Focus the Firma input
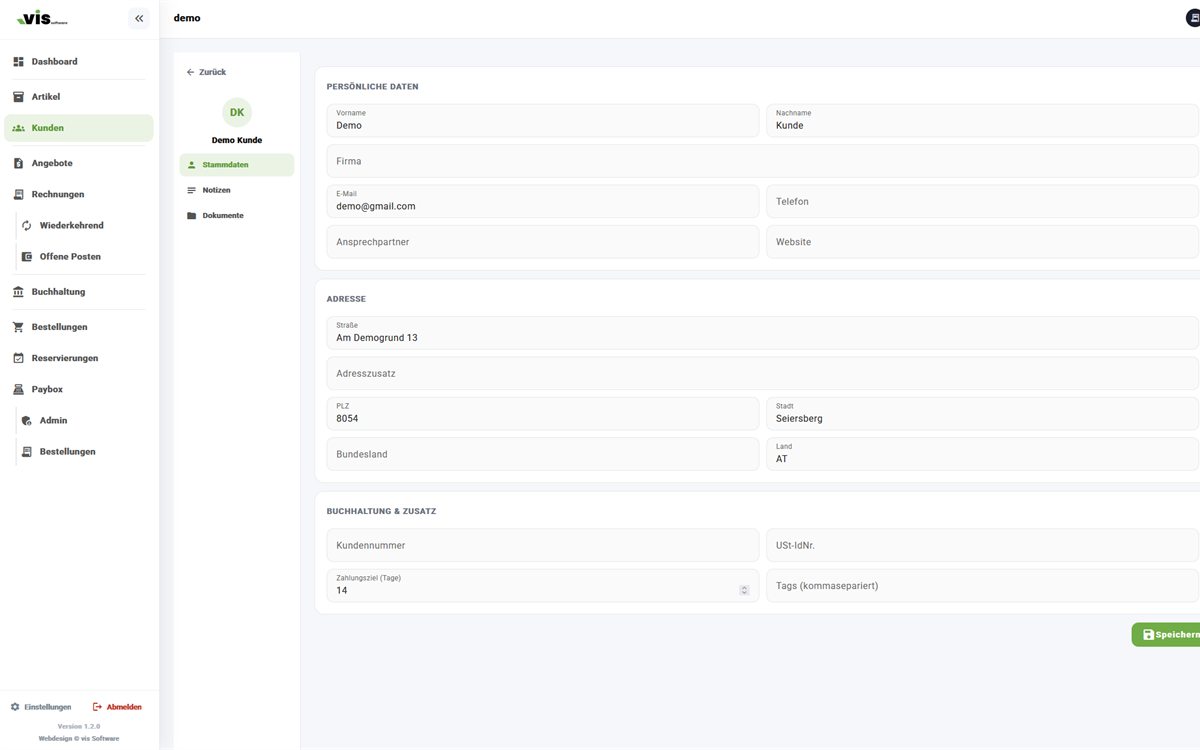The height and width of the screenshot is (750, 1200). [763, 161]
